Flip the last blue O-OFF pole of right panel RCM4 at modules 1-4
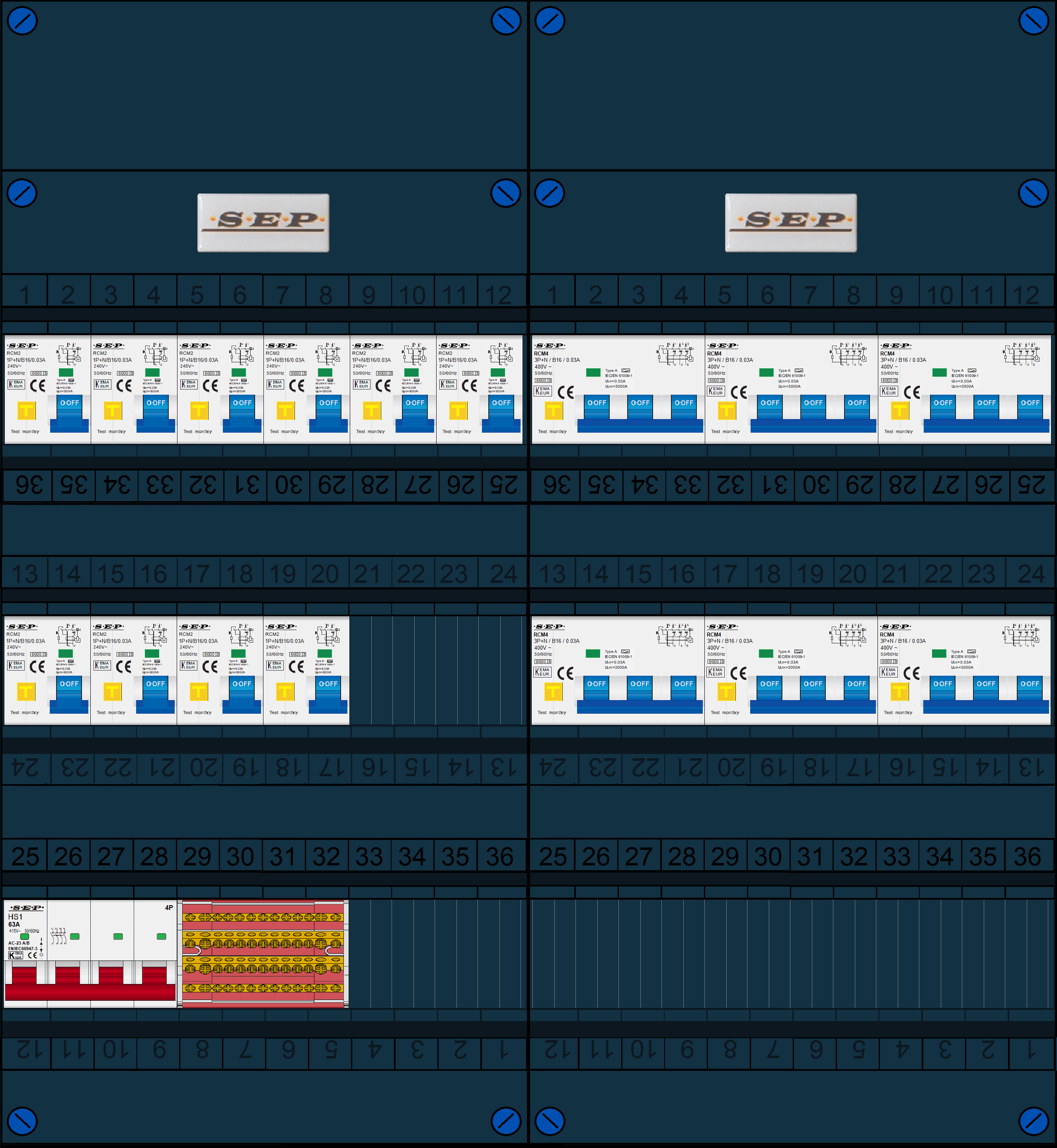 click(683, 407)
